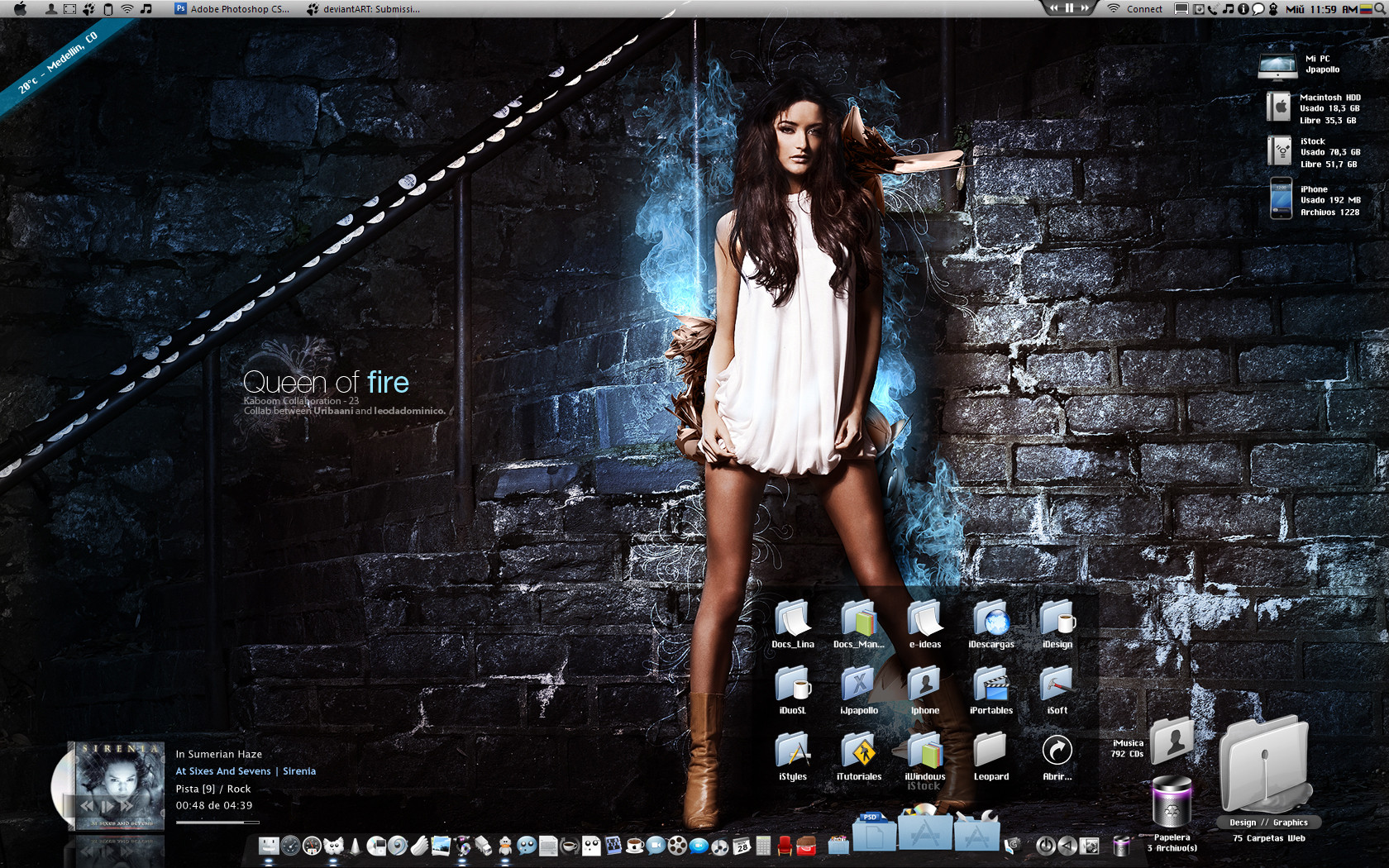Open the iWindows folder
The height and width of the screenshot is (868, 1389).
point(924,751)
